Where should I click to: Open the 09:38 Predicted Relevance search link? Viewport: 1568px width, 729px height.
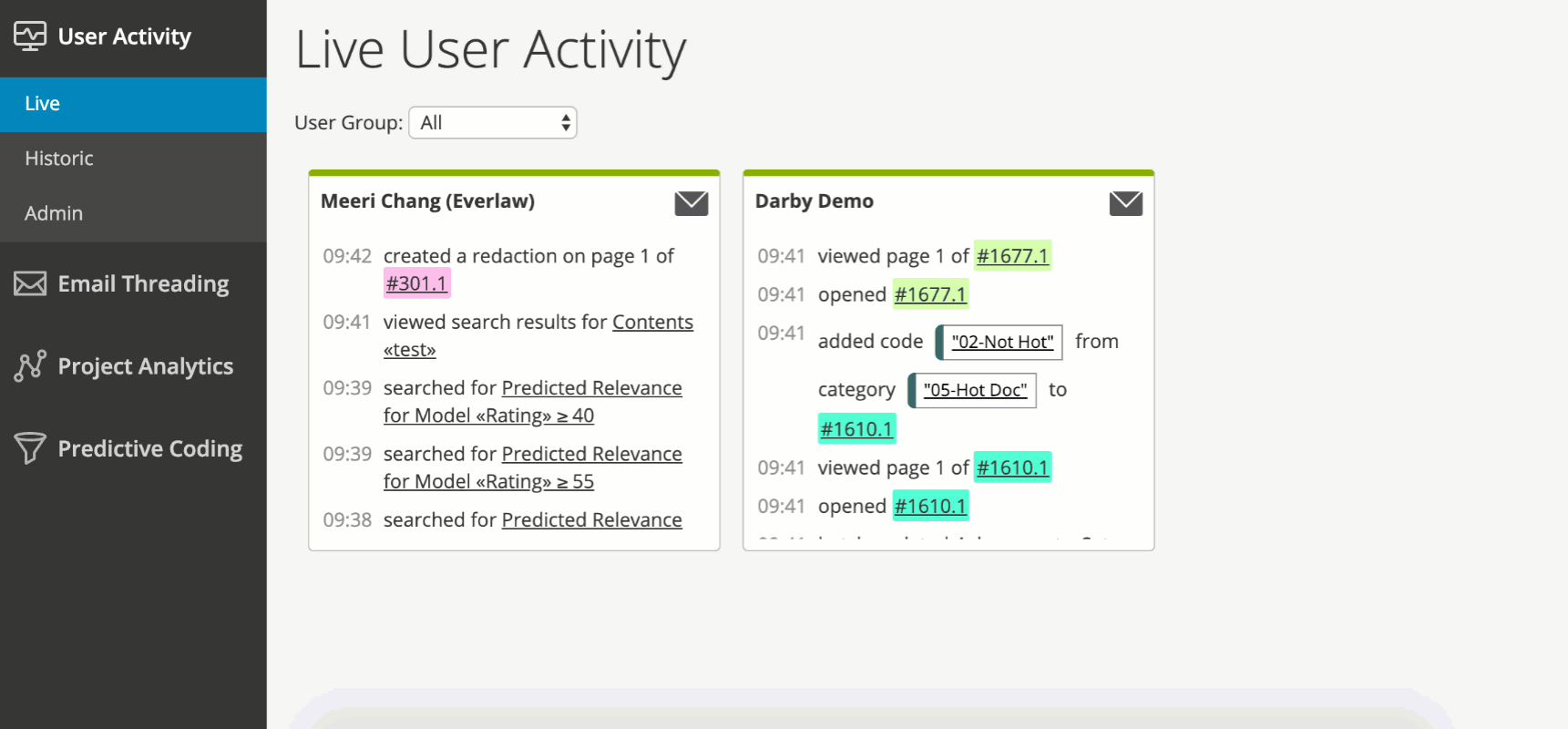point(592,519)
